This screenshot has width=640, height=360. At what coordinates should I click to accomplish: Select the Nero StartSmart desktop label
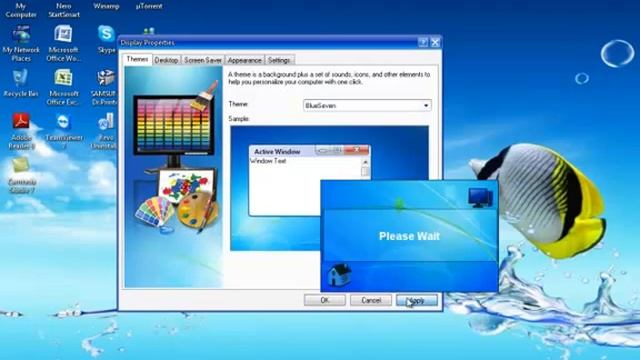(64, 10)
